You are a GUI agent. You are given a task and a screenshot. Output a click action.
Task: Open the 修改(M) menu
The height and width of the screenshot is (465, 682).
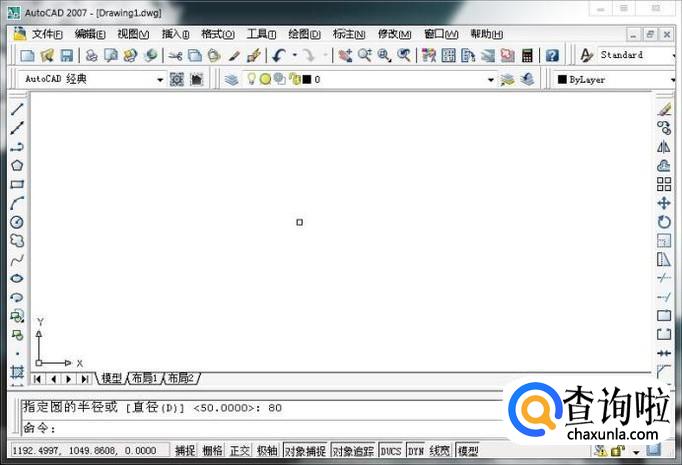[394, 34]
